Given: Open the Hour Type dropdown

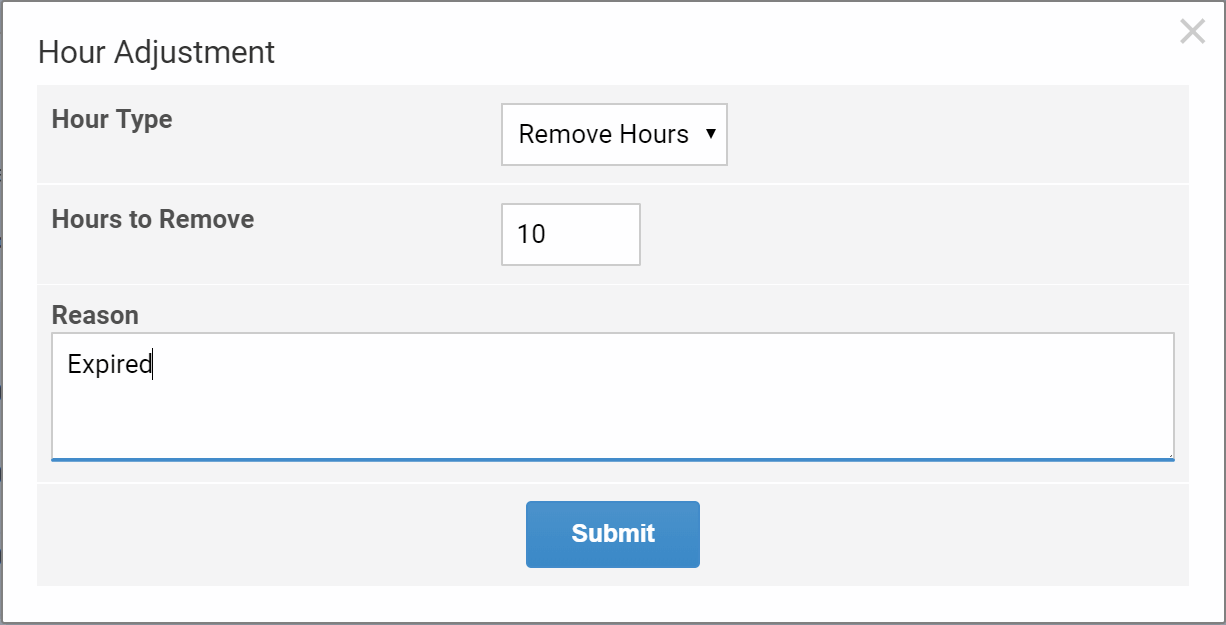Looking at the screenshot, I should pyautogui.click(x=613, y=134).
